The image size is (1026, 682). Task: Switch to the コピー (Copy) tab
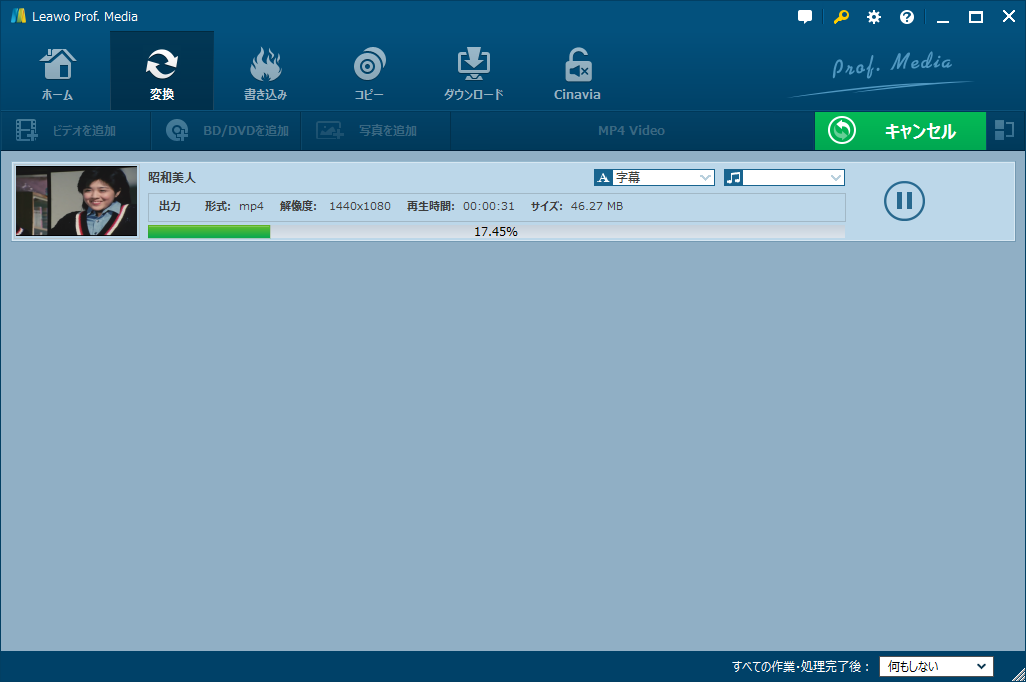pos(369,72)
